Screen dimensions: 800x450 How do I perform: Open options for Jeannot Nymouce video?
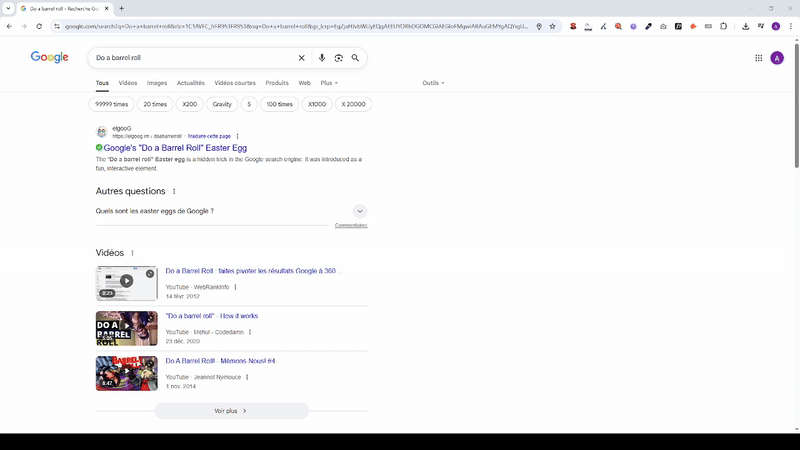click(x=247, y=377)
